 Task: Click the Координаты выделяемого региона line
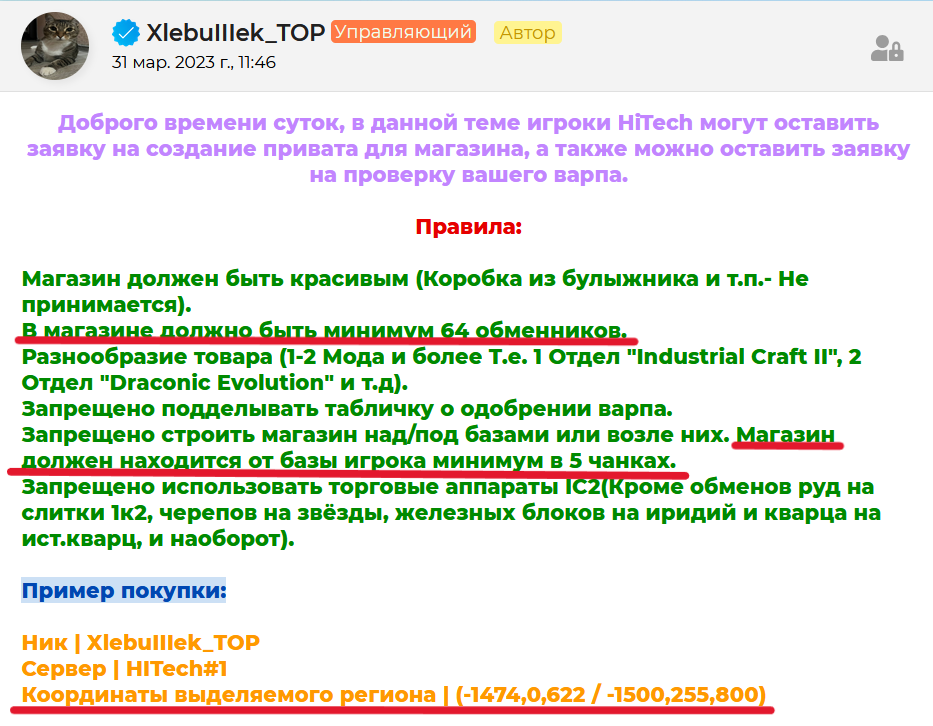394,694
